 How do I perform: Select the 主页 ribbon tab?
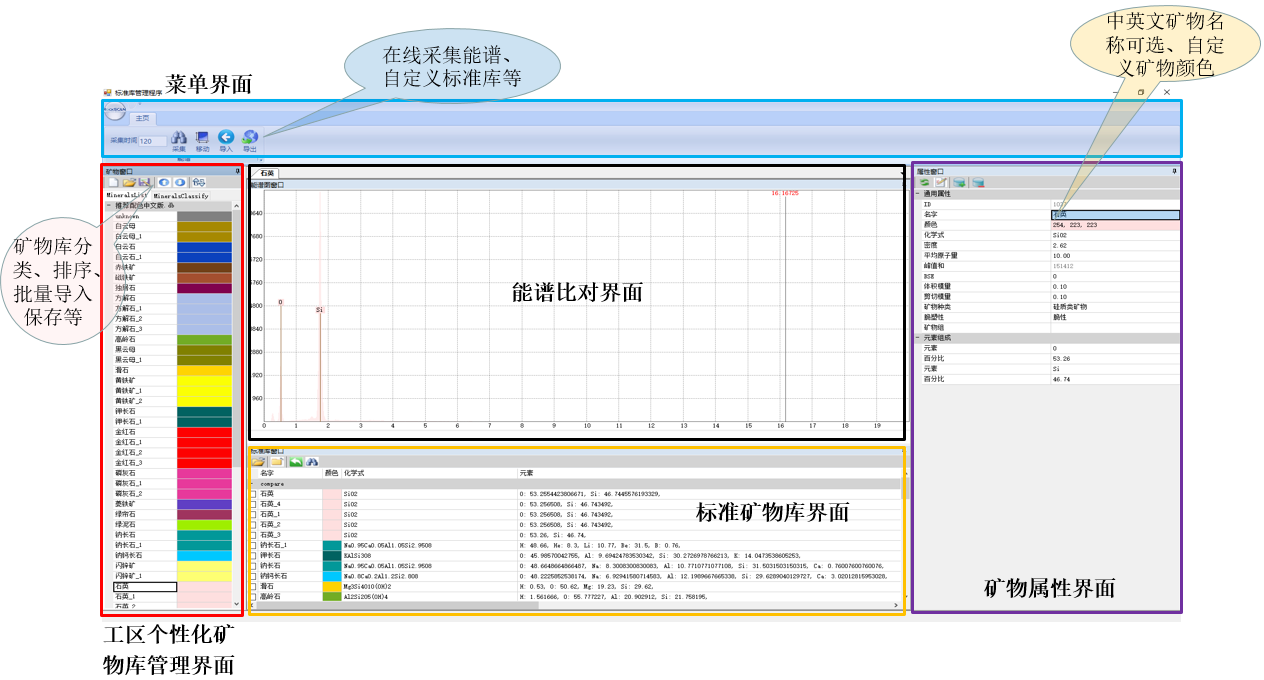click(143, 118)
